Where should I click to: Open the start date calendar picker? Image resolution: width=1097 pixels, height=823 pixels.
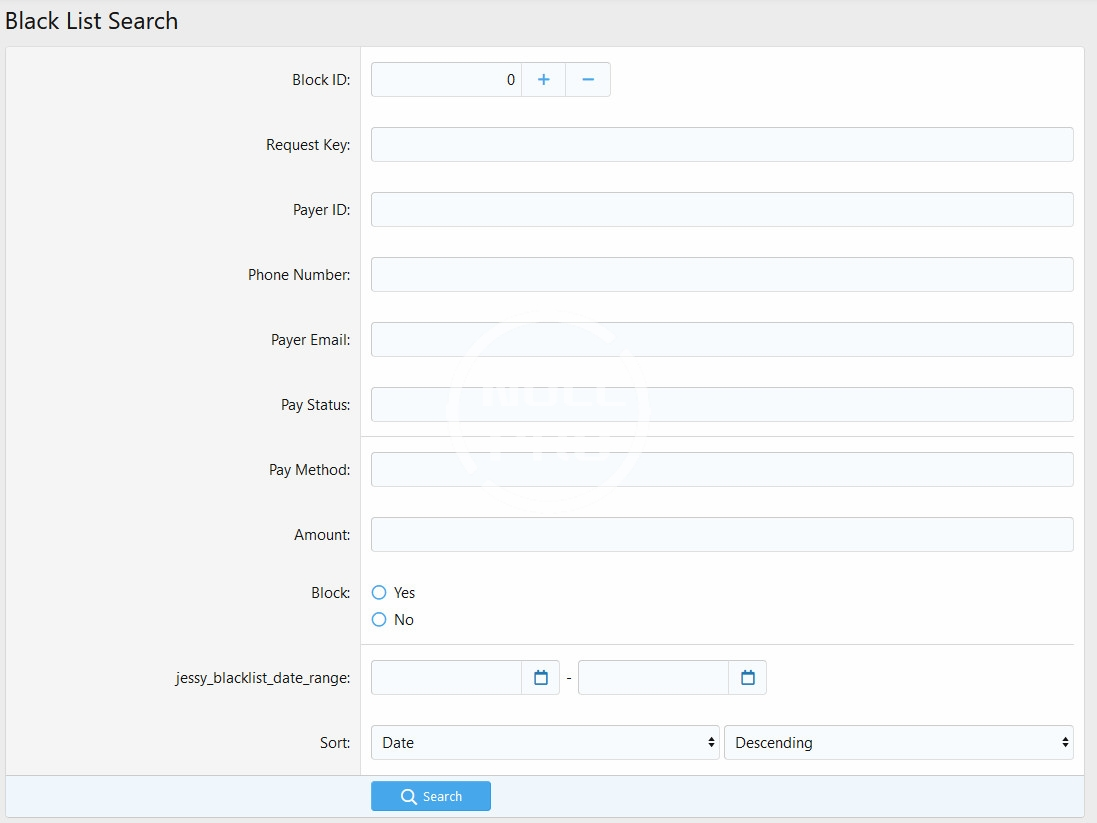coord(541,678)
